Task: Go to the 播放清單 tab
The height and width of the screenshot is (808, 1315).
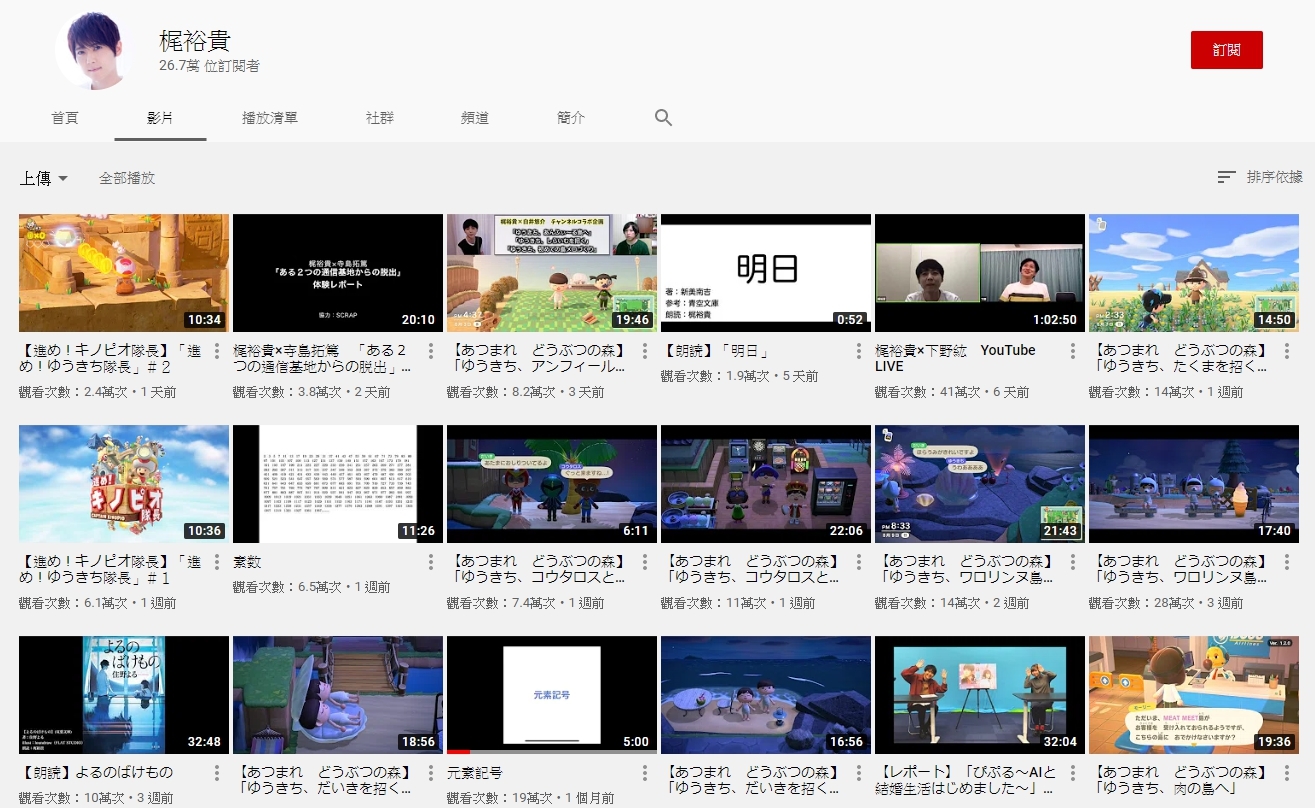Action: click(270, 118)
